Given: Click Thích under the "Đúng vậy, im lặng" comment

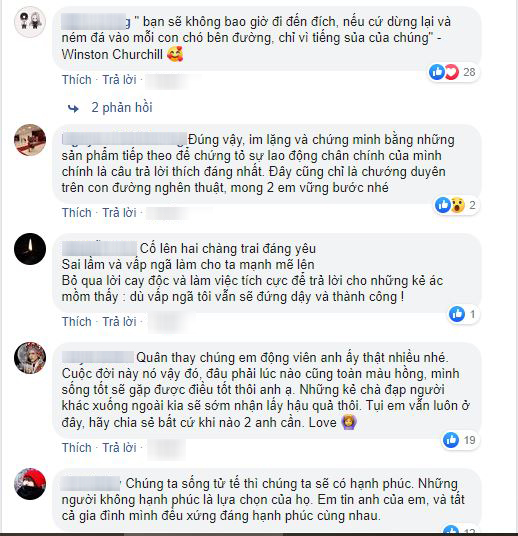Looking at the screenshot, I should 77,213.
